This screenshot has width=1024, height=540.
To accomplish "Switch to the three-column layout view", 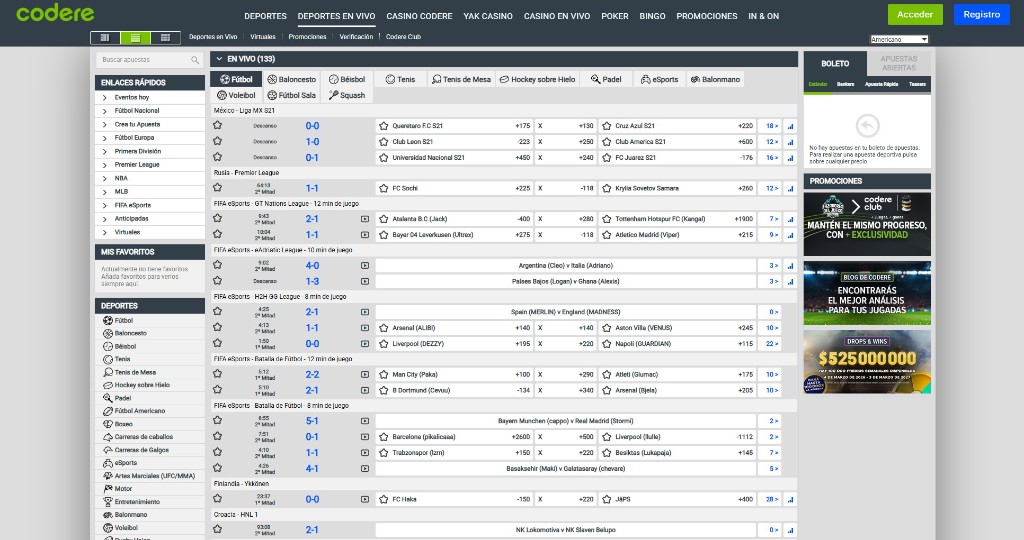I will click(164, 37).
